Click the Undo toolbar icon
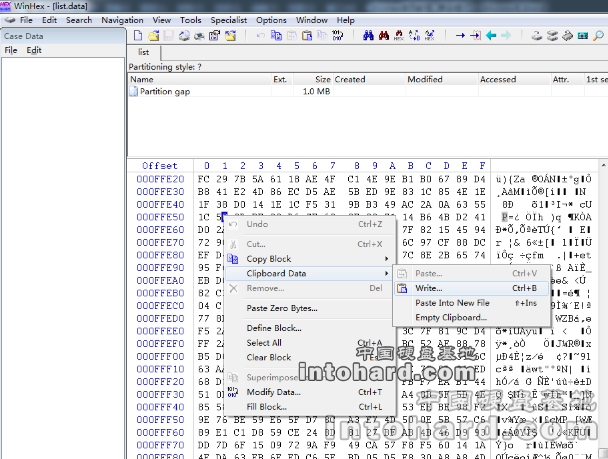The height and width of the screenshot is (459, 608). (x=261, y=36)
